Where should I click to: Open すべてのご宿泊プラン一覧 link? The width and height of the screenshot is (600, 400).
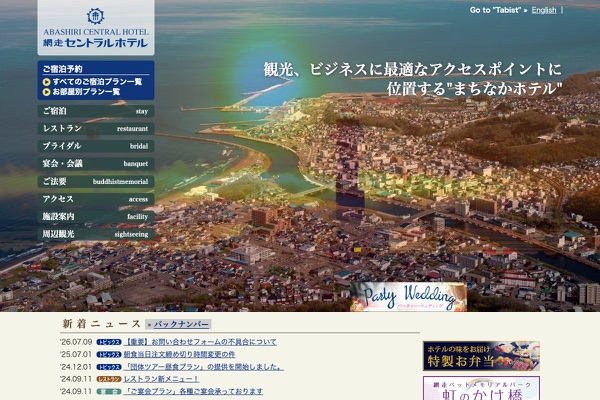pyautogui.click(x=97, y=82)
